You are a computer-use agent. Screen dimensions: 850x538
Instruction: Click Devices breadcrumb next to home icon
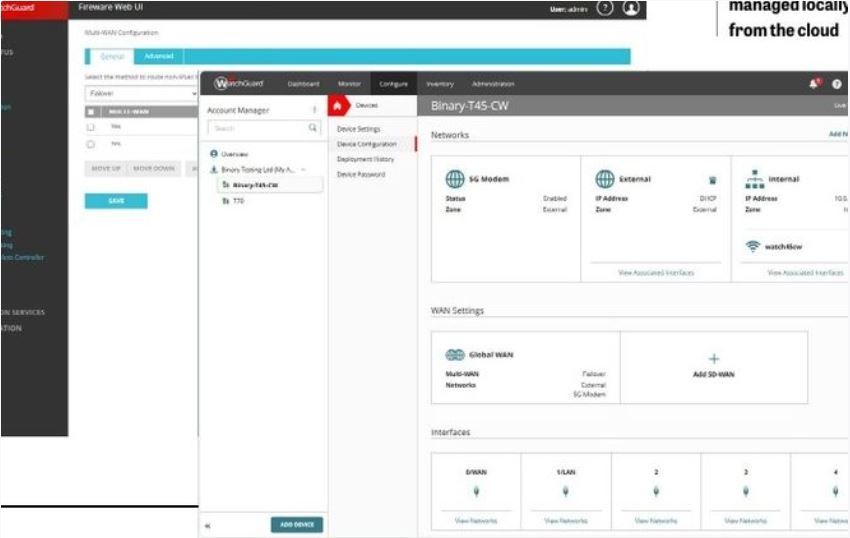click(367, 105)
